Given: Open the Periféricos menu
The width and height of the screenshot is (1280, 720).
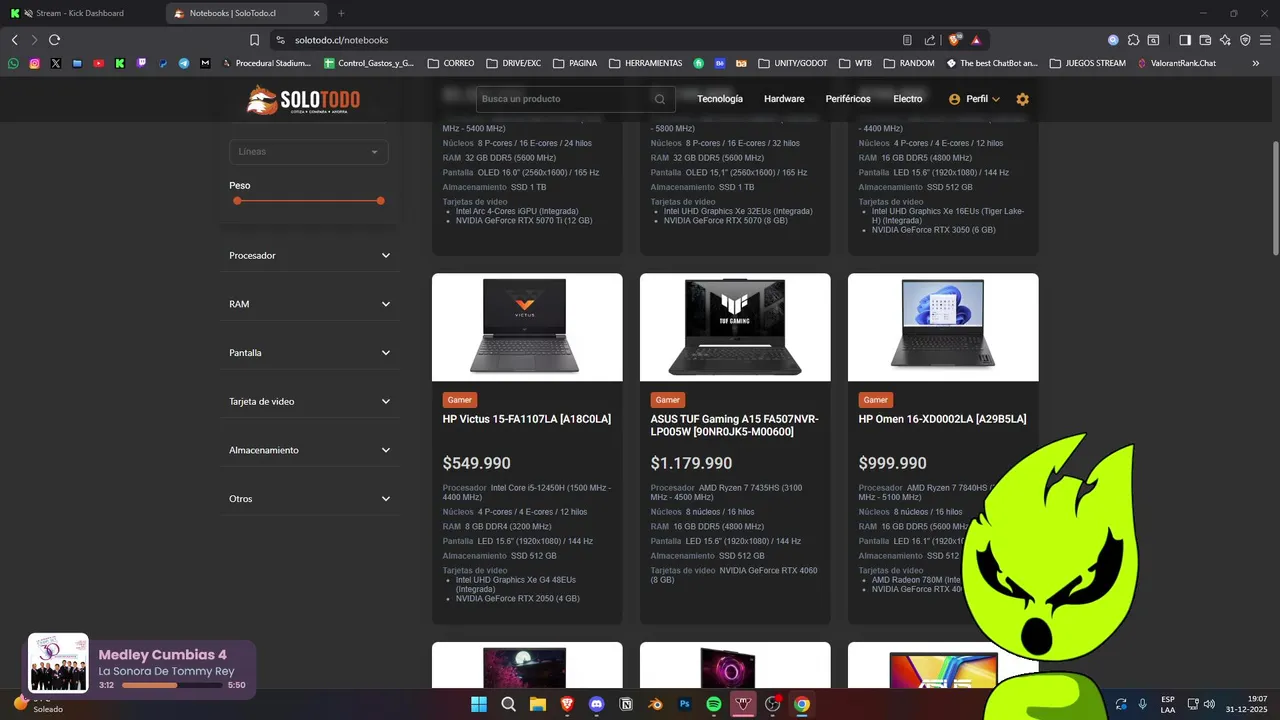Looking at the screenshot, I should click(x=848, y=99).
